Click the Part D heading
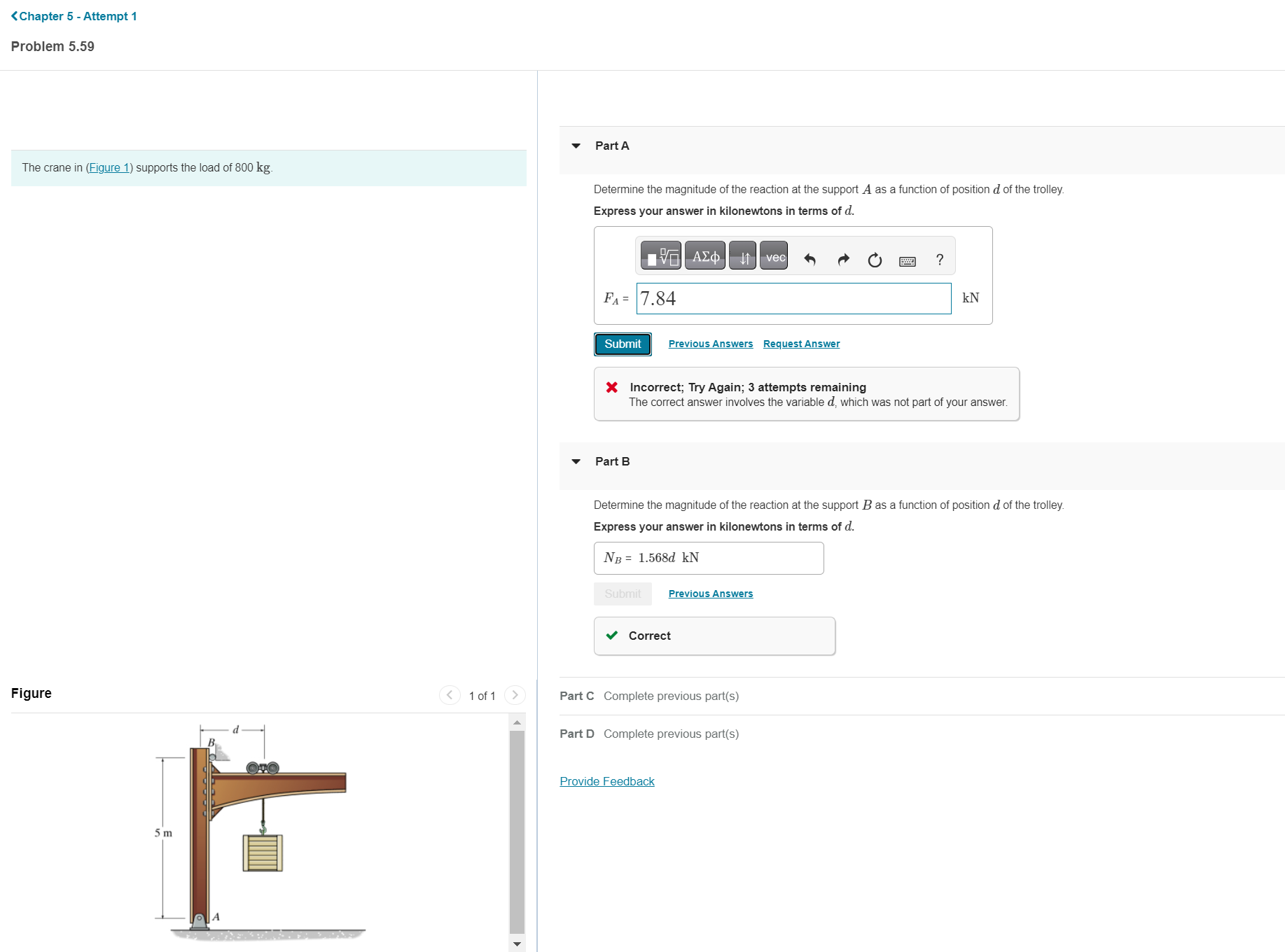Viewport: 1285px width, 952px height. tap(577, 734)
